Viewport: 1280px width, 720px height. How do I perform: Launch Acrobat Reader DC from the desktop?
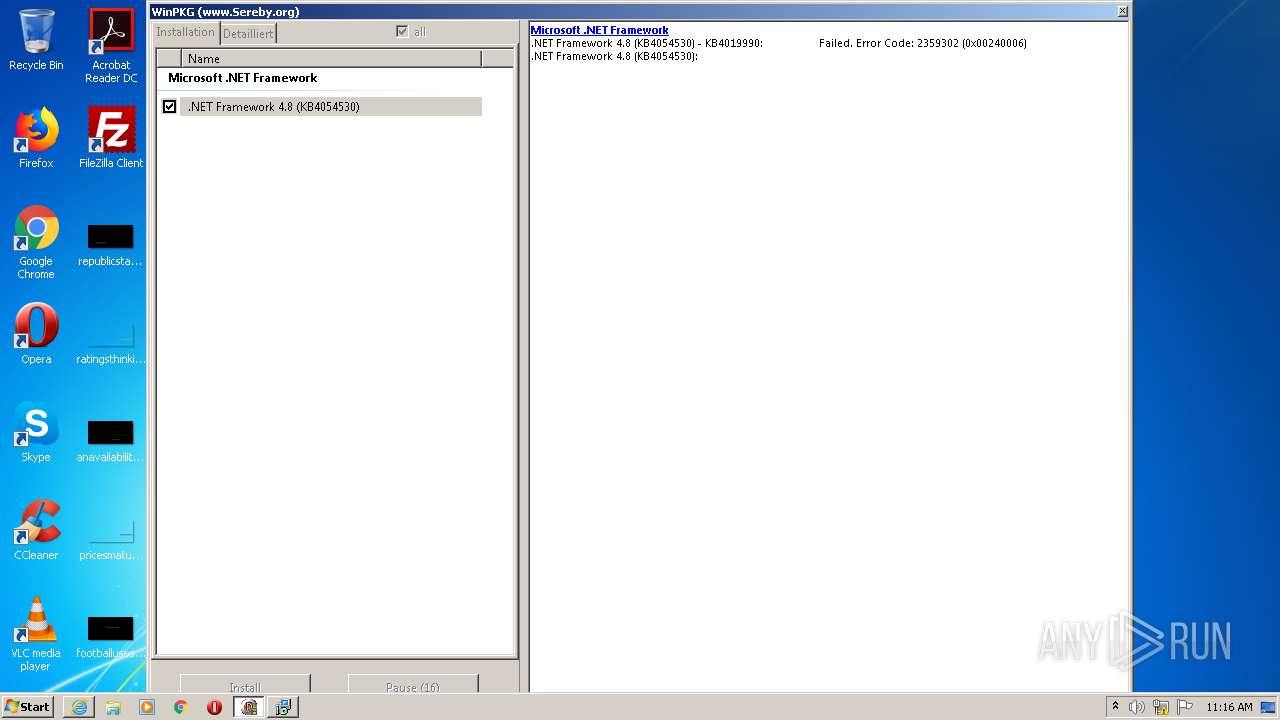pyautogui.click(x=111, y=46)
